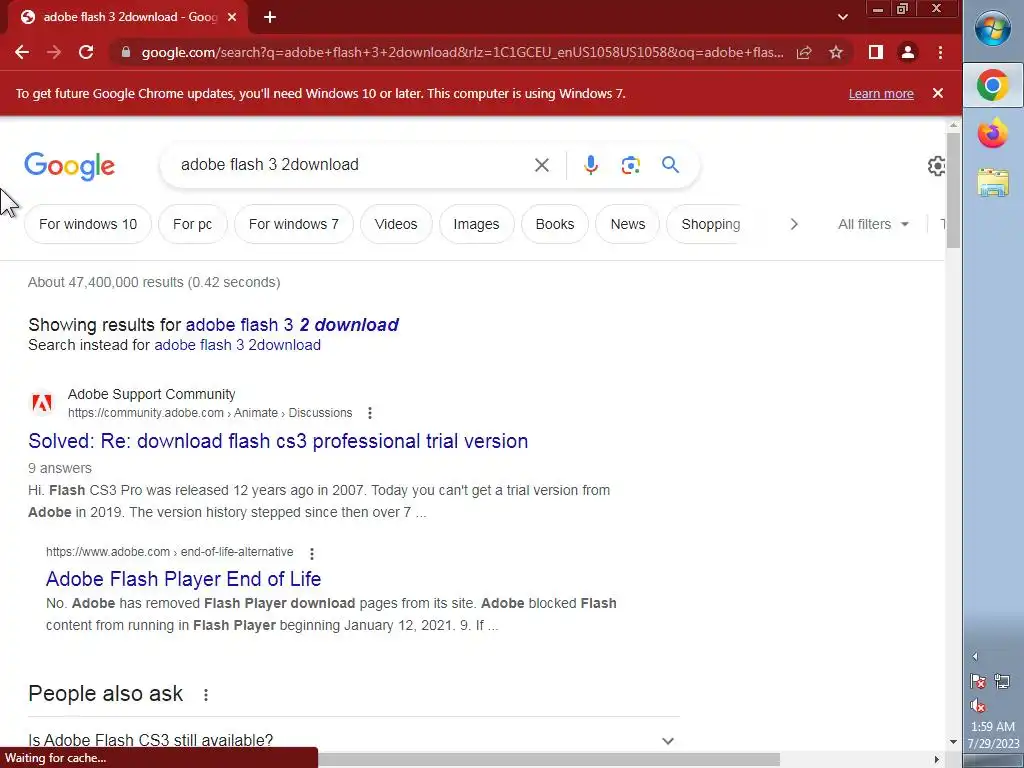Open network status tray icon
Viewport: 1024px width, 768px height.
pyautogui.click(x=1002, y=682)
